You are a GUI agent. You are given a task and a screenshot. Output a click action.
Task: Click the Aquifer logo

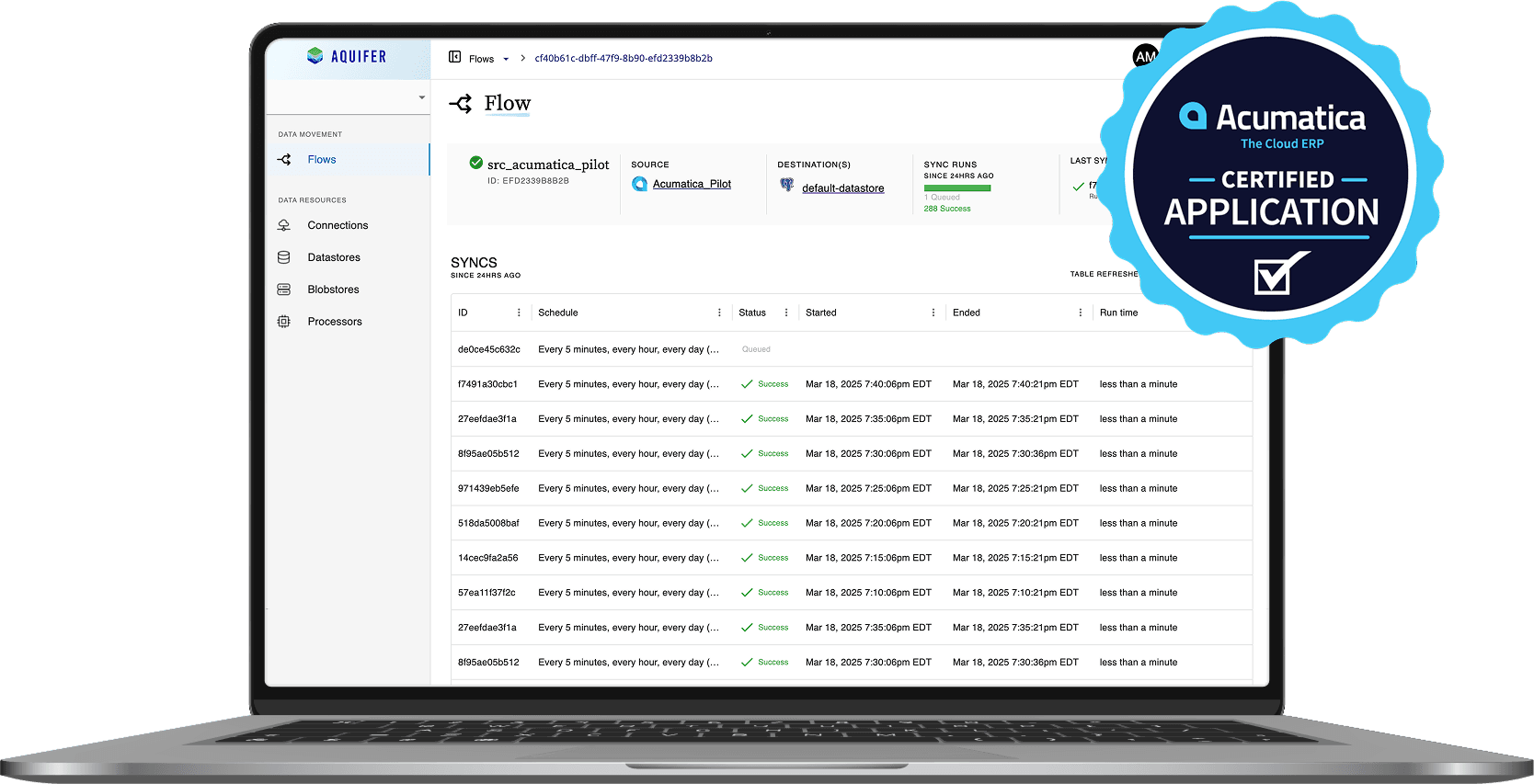pyautogui.click(x=347, y=56)
